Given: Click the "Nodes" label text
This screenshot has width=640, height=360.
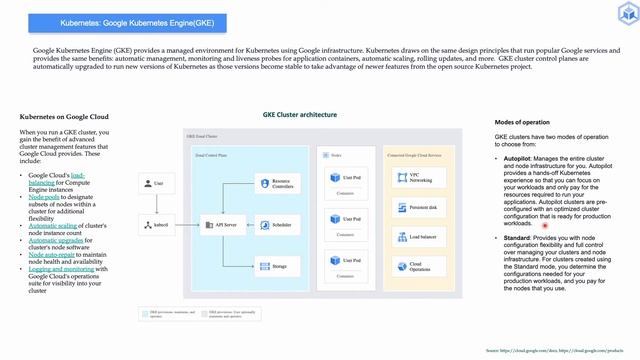Looking at the screenshot, I should pos(336,156).
